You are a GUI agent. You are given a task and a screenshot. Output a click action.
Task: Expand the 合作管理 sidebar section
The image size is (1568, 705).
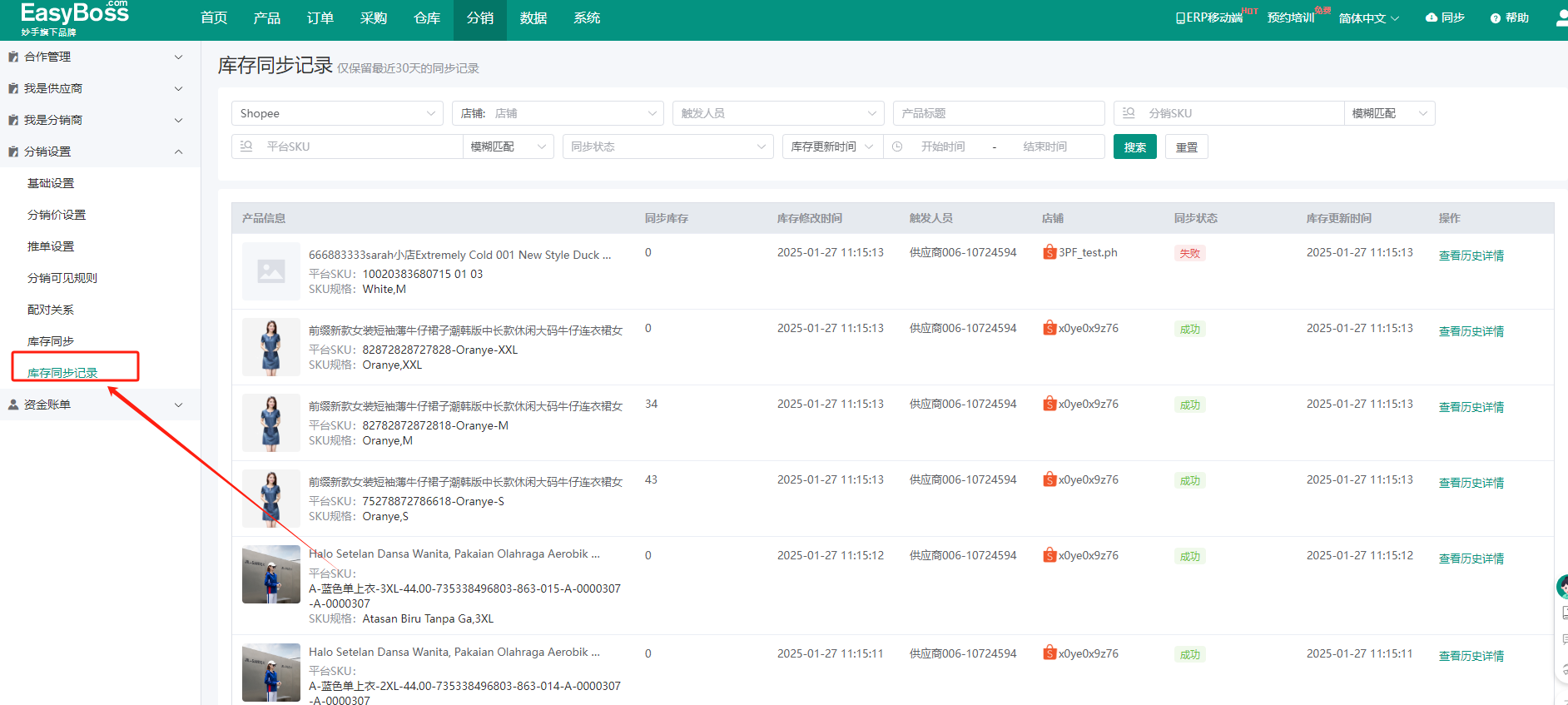tap(100, 57)
